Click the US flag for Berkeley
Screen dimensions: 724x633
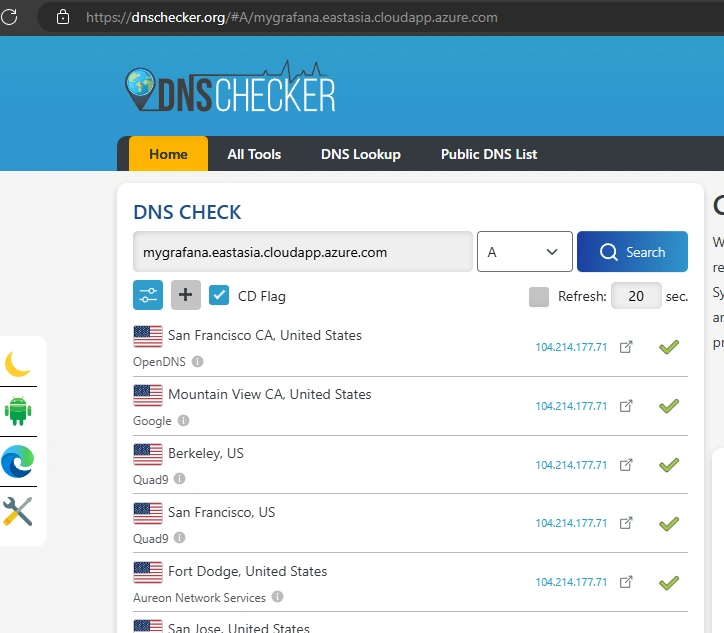click(x=148, y=454)
